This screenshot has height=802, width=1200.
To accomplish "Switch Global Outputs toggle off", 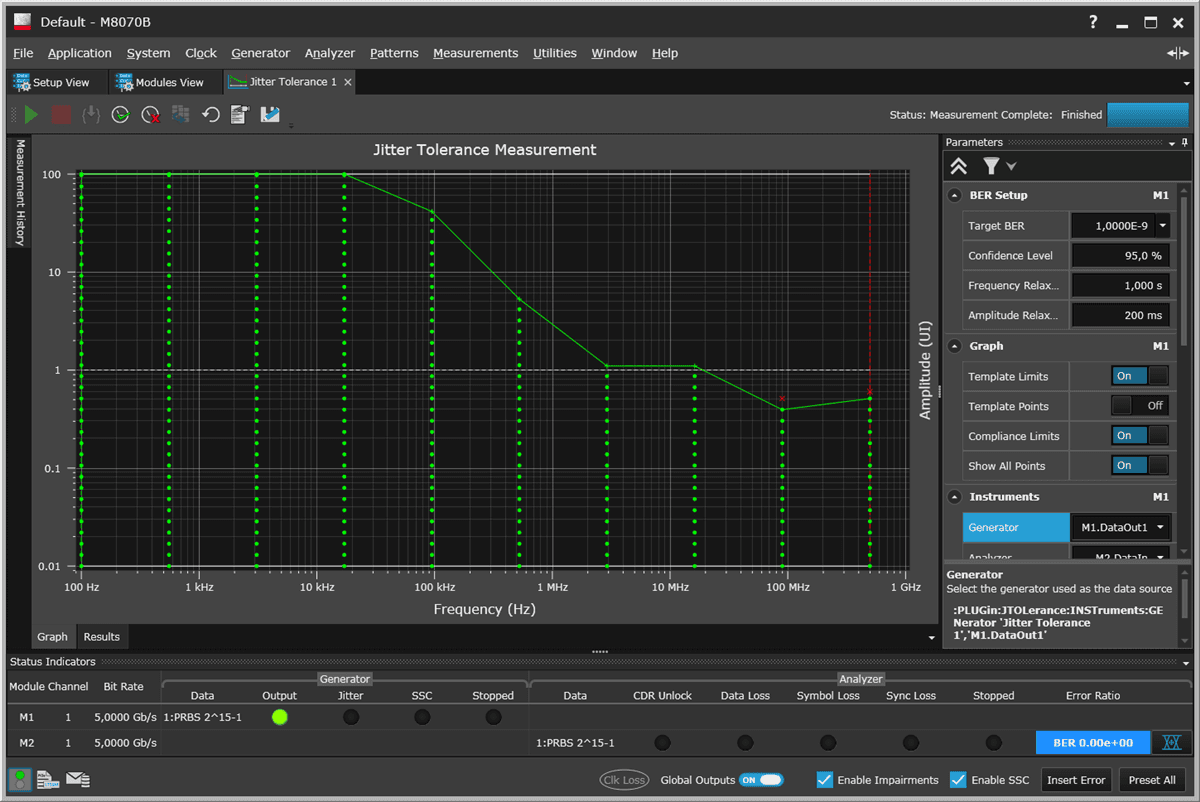I will tap(761, 779).
